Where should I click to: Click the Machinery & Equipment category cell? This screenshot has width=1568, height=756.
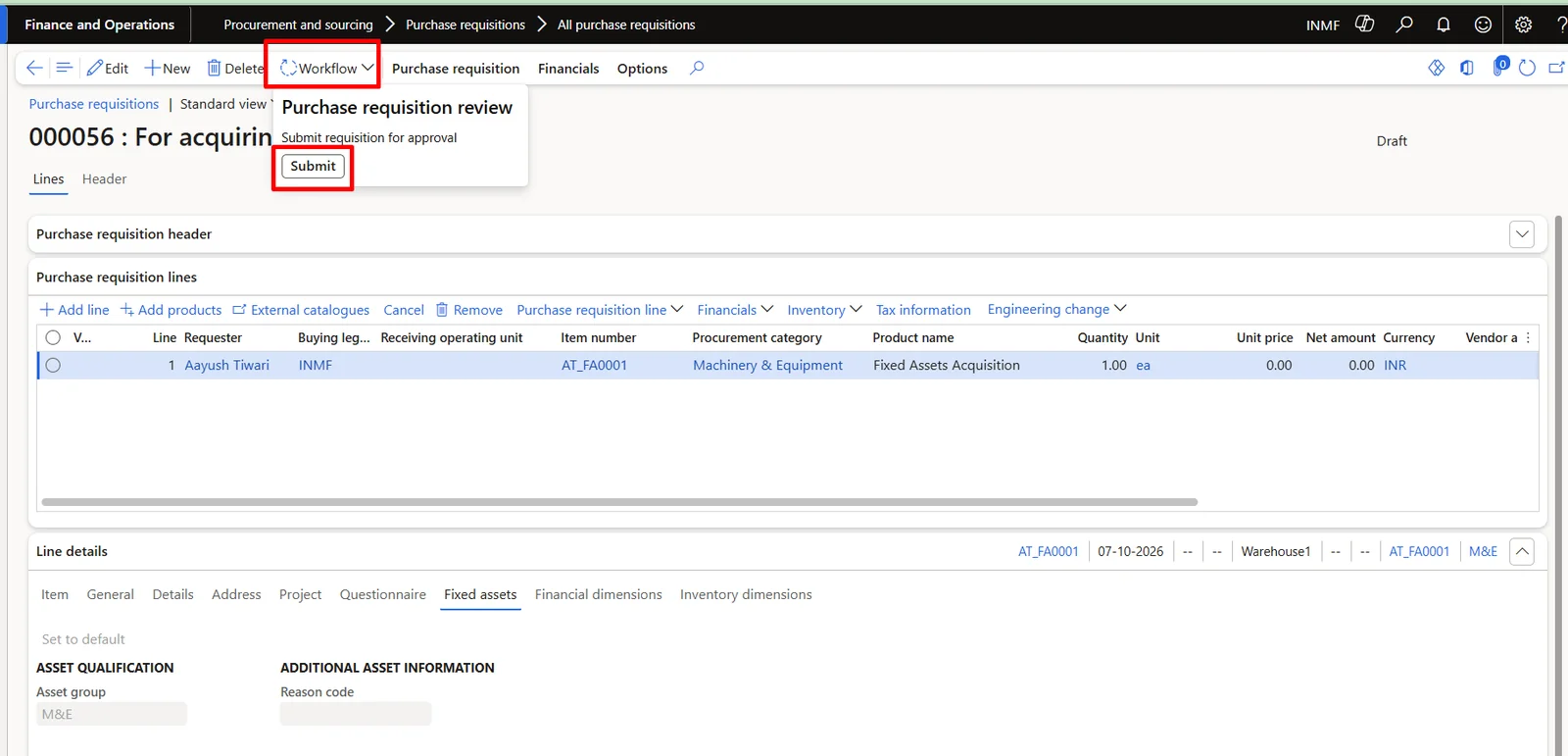[x=767, y=365]
